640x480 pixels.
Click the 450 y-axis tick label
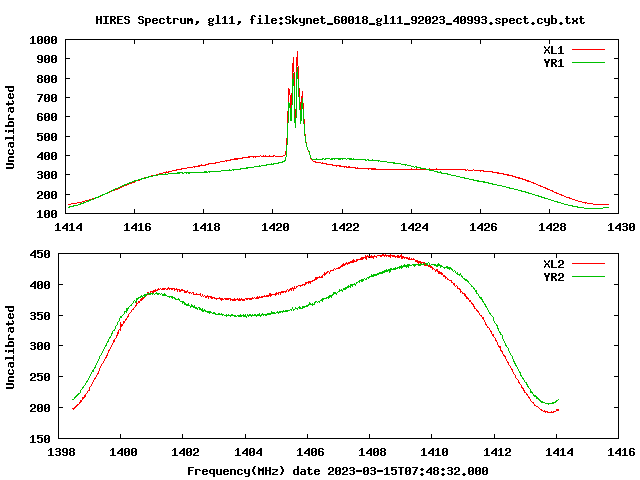pos(40,254)
